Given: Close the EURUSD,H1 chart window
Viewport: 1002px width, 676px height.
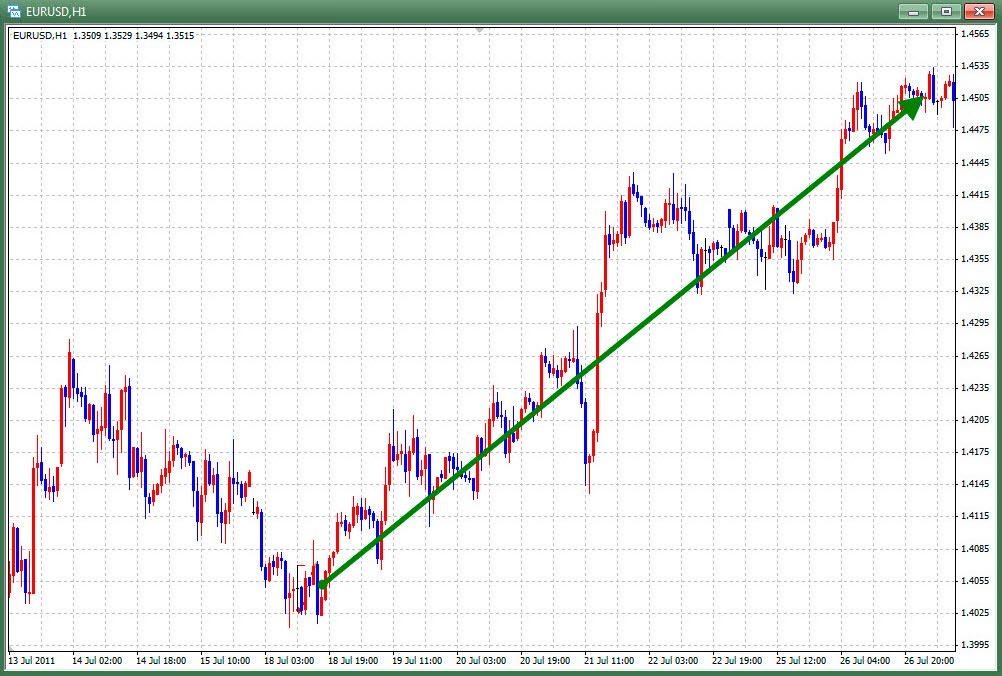Looking at the screenshot, I should tap(976, 11).
